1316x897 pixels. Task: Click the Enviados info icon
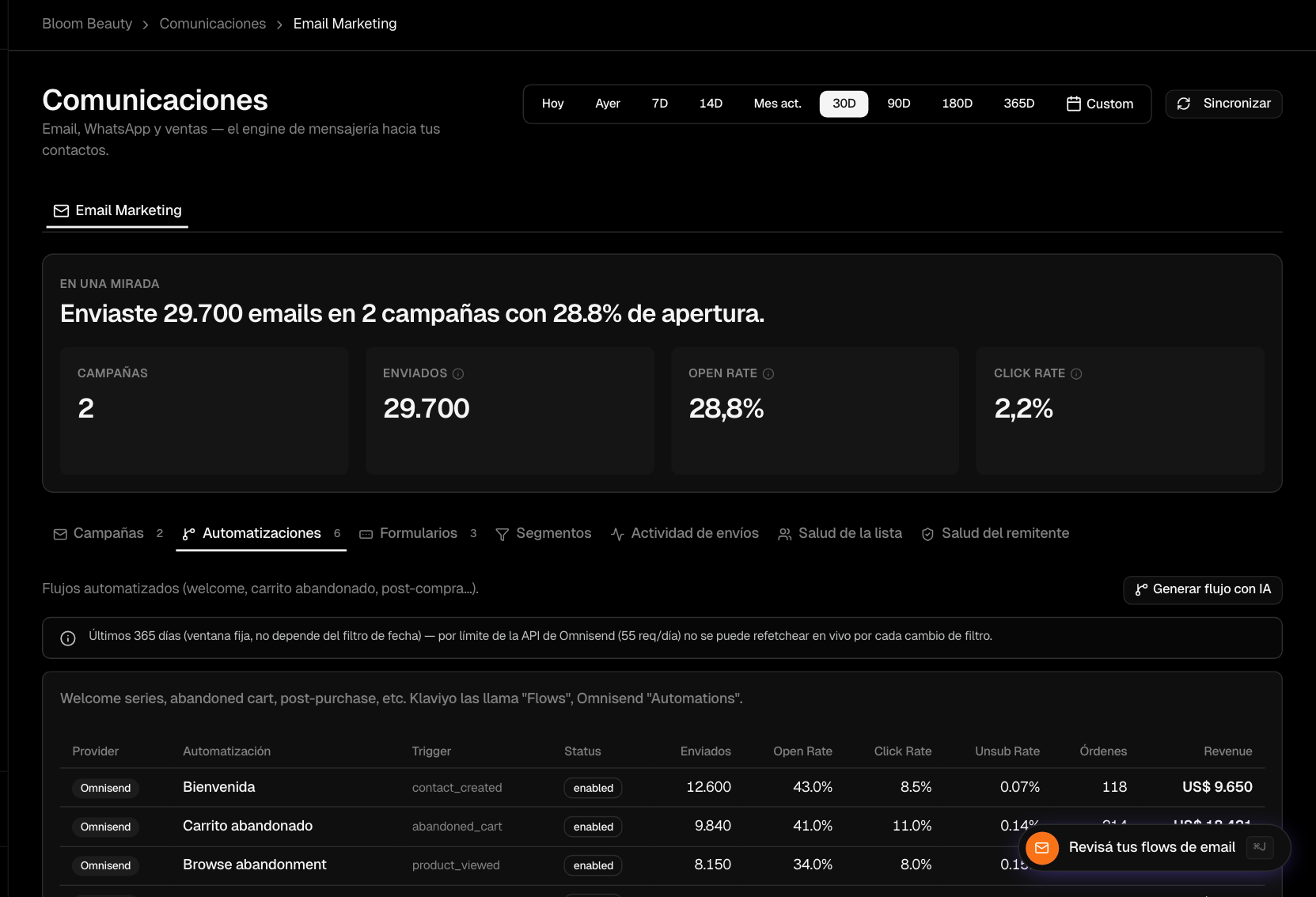tap(458, 373)
